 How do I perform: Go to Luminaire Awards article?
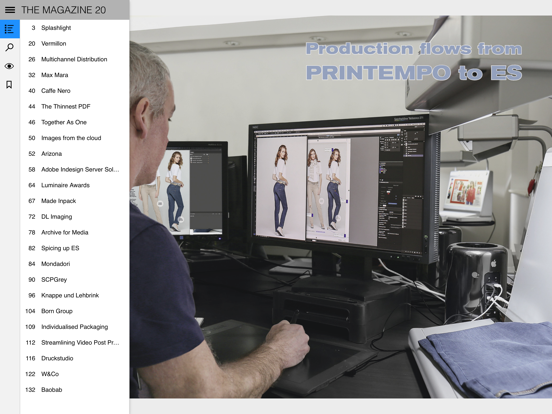(75, 185)
